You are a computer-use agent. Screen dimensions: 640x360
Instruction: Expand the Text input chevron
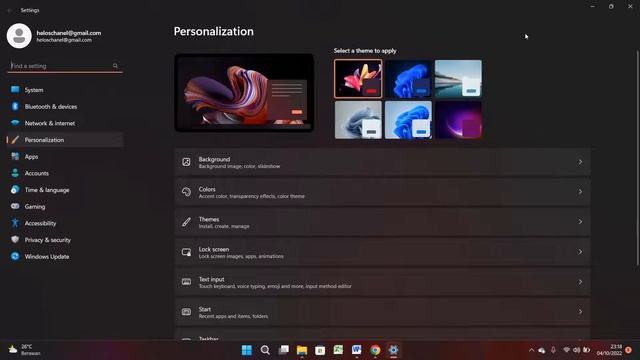(580, 282)
